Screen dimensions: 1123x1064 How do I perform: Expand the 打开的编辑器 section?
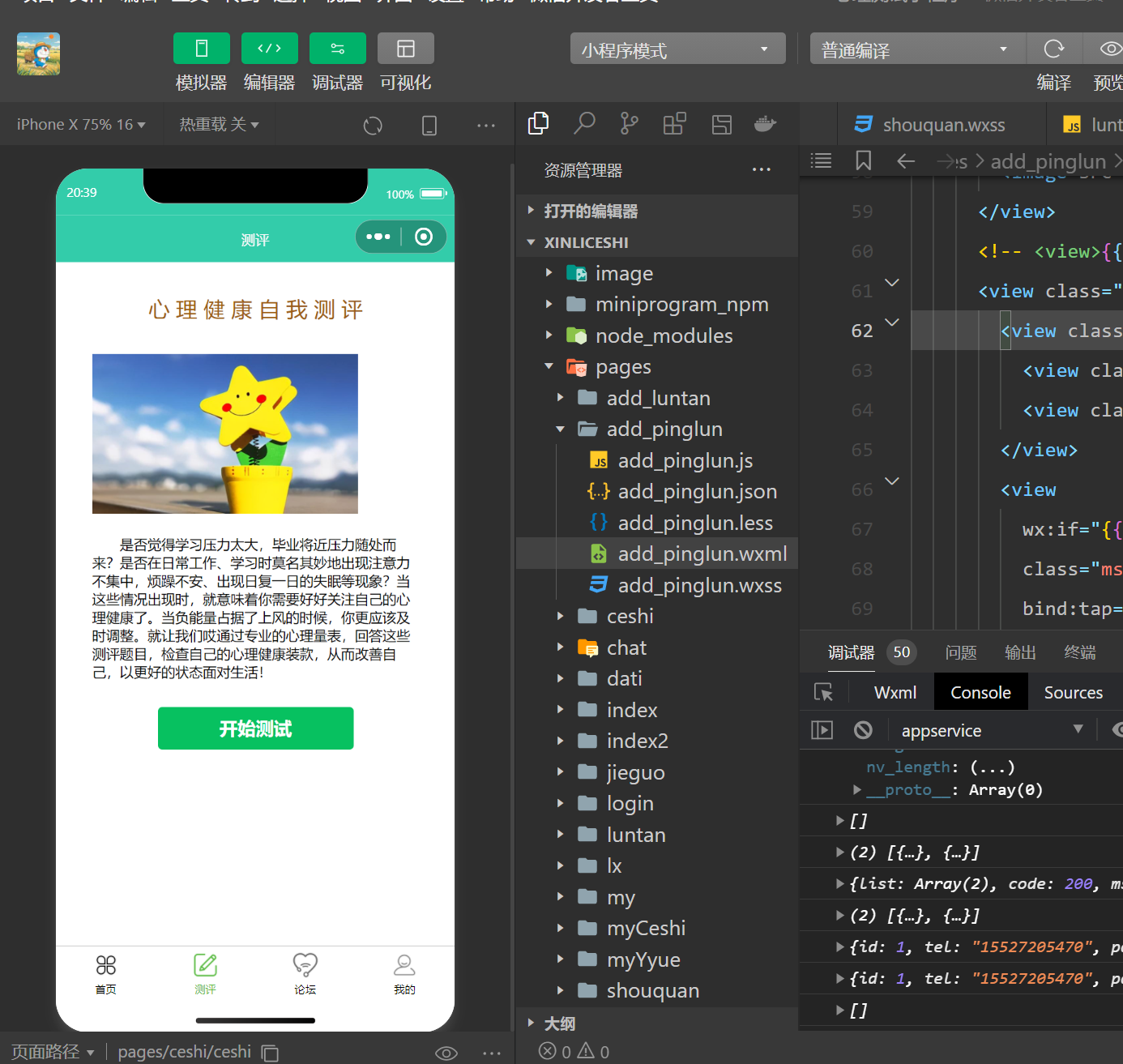pos(657,211)
